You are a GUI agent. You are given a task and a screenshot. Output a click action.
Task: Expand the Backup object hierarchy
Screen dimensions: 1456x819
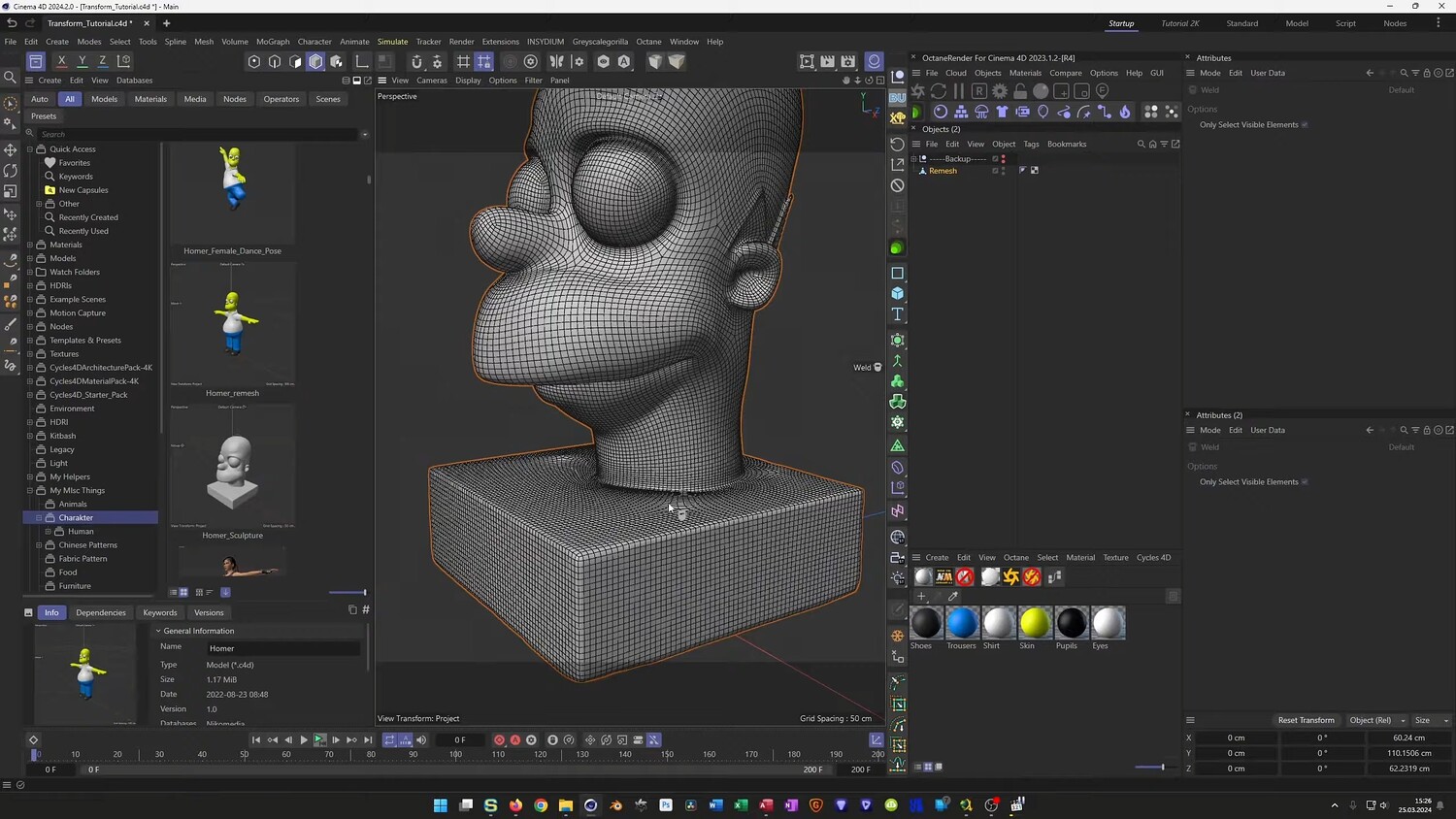(x=913, y=158)
